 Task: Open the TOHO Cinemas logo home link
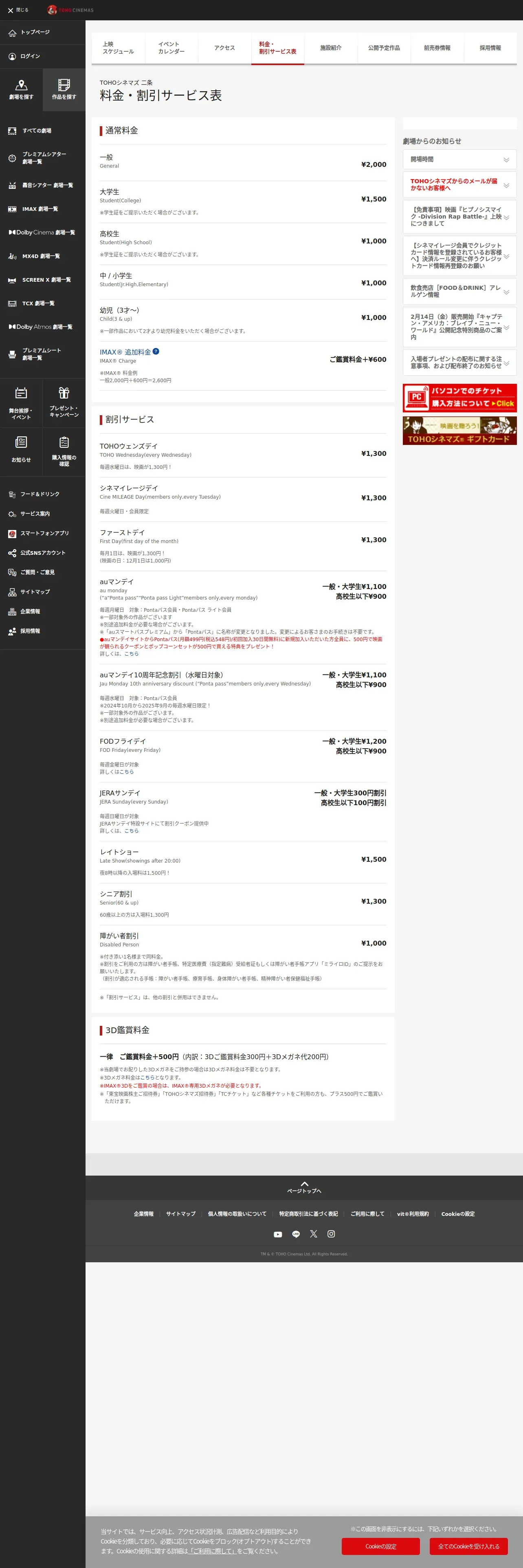tap(70, 10)
